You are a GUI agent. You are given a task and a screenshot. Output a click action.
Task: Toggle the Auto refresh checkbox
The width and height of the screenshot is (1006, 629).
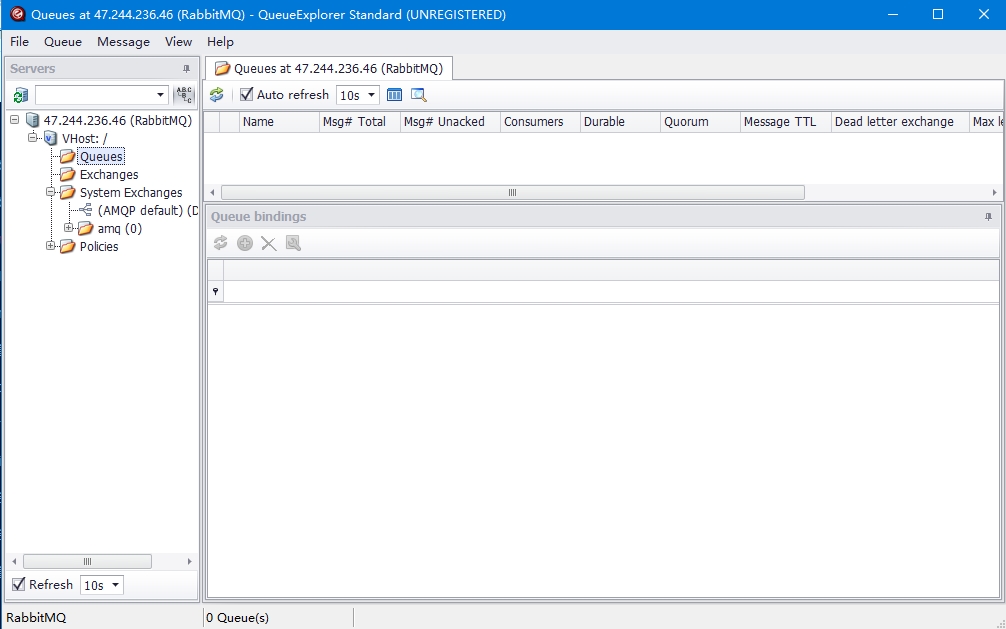pyautogui.click(x=247, y=95)
